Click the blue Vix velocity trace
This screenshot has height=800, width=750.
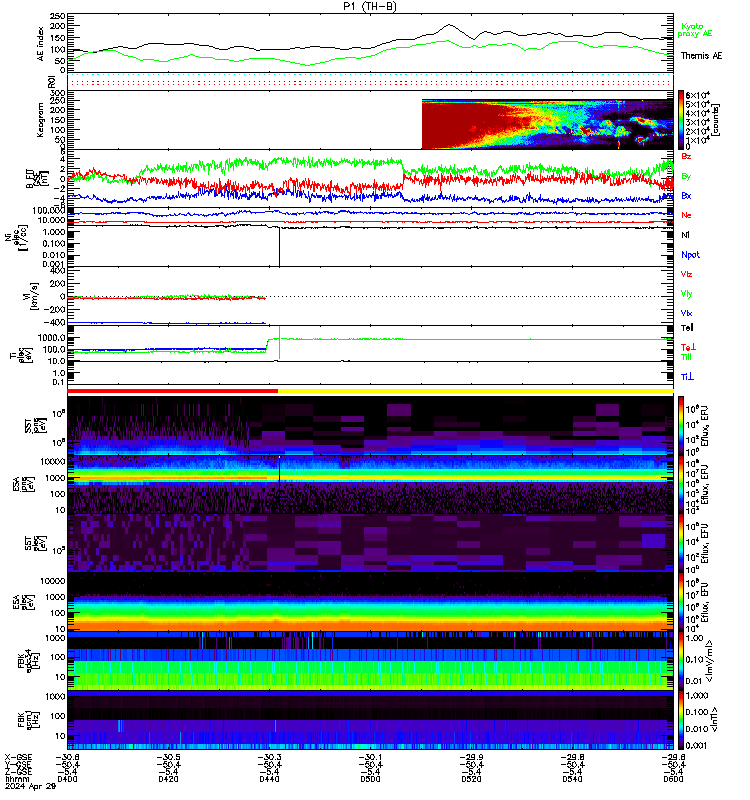coord(166,322)
